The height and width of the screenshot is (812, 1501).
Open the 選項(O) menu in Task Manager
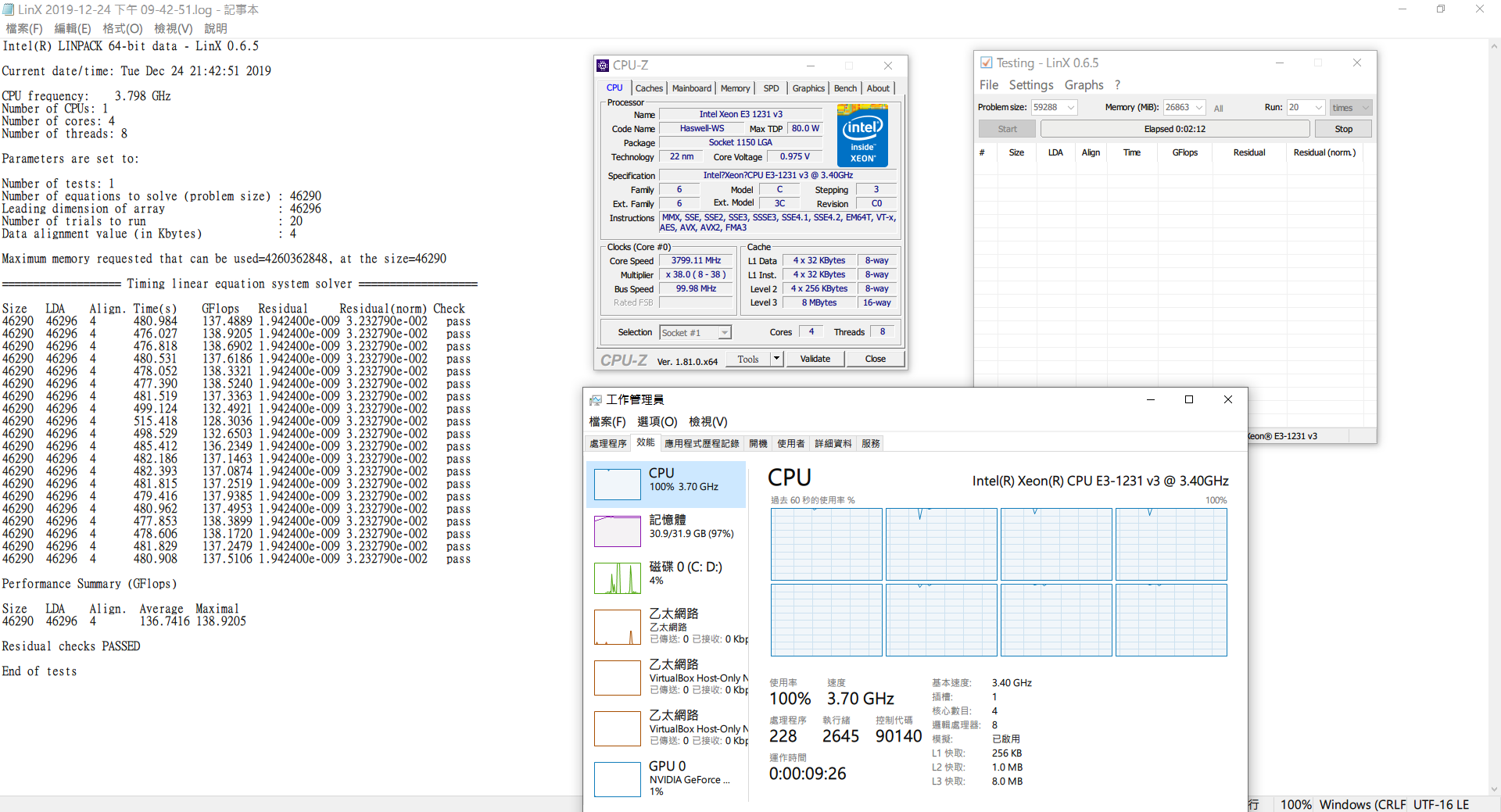[657, 421]
